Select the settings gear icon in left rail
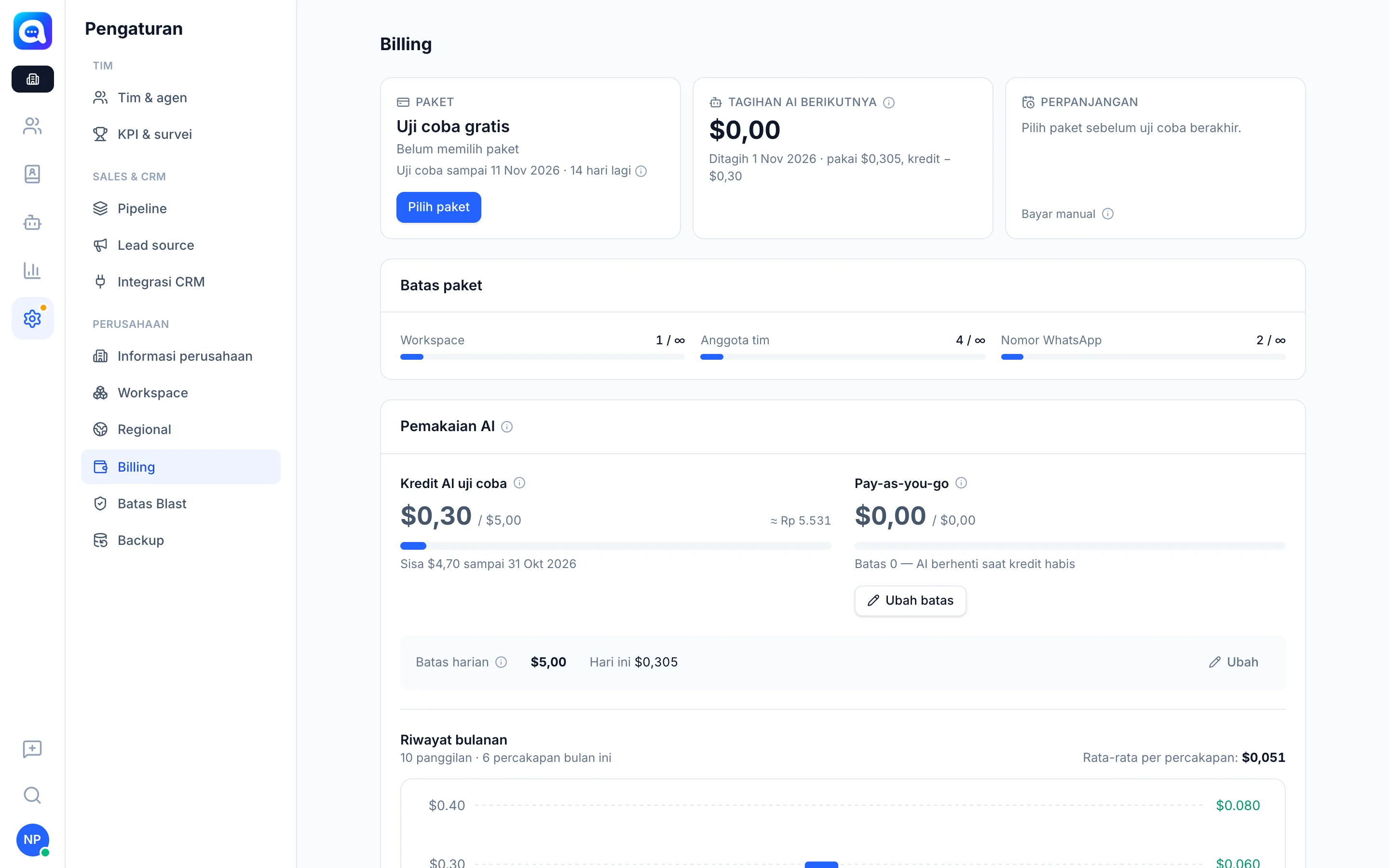 33,319
